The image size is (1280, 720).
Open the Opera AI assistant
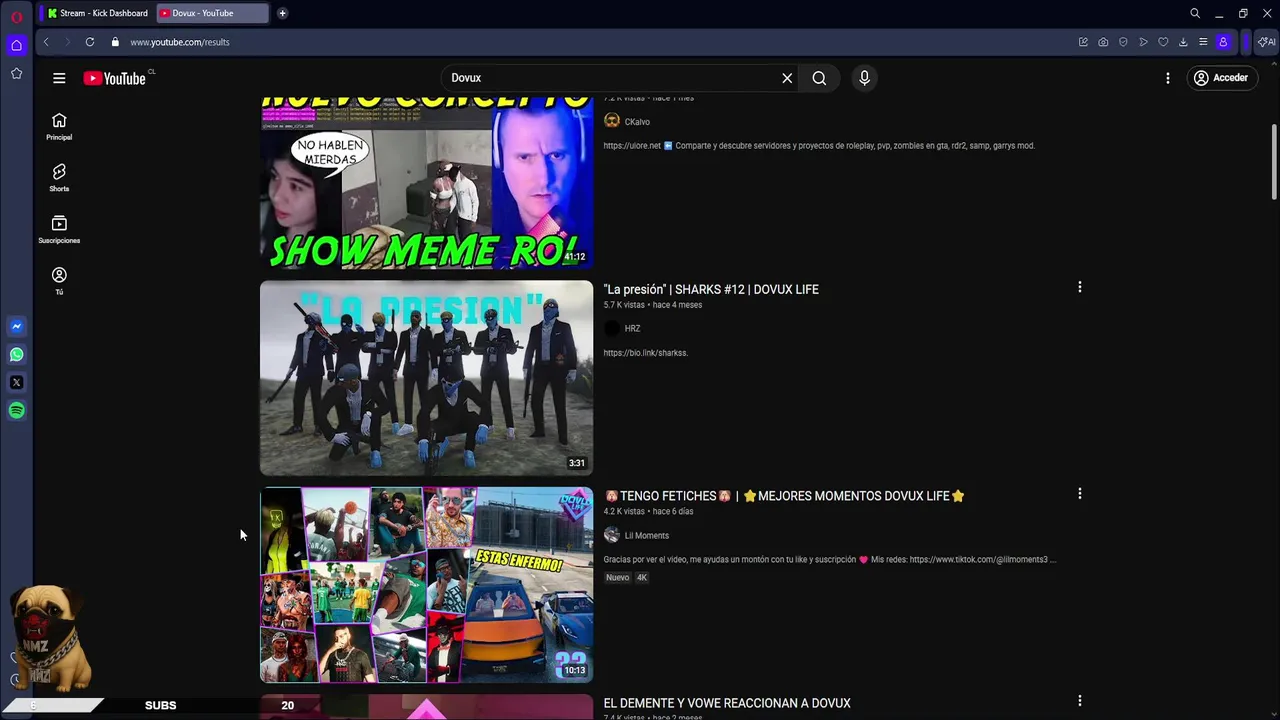1267,42
